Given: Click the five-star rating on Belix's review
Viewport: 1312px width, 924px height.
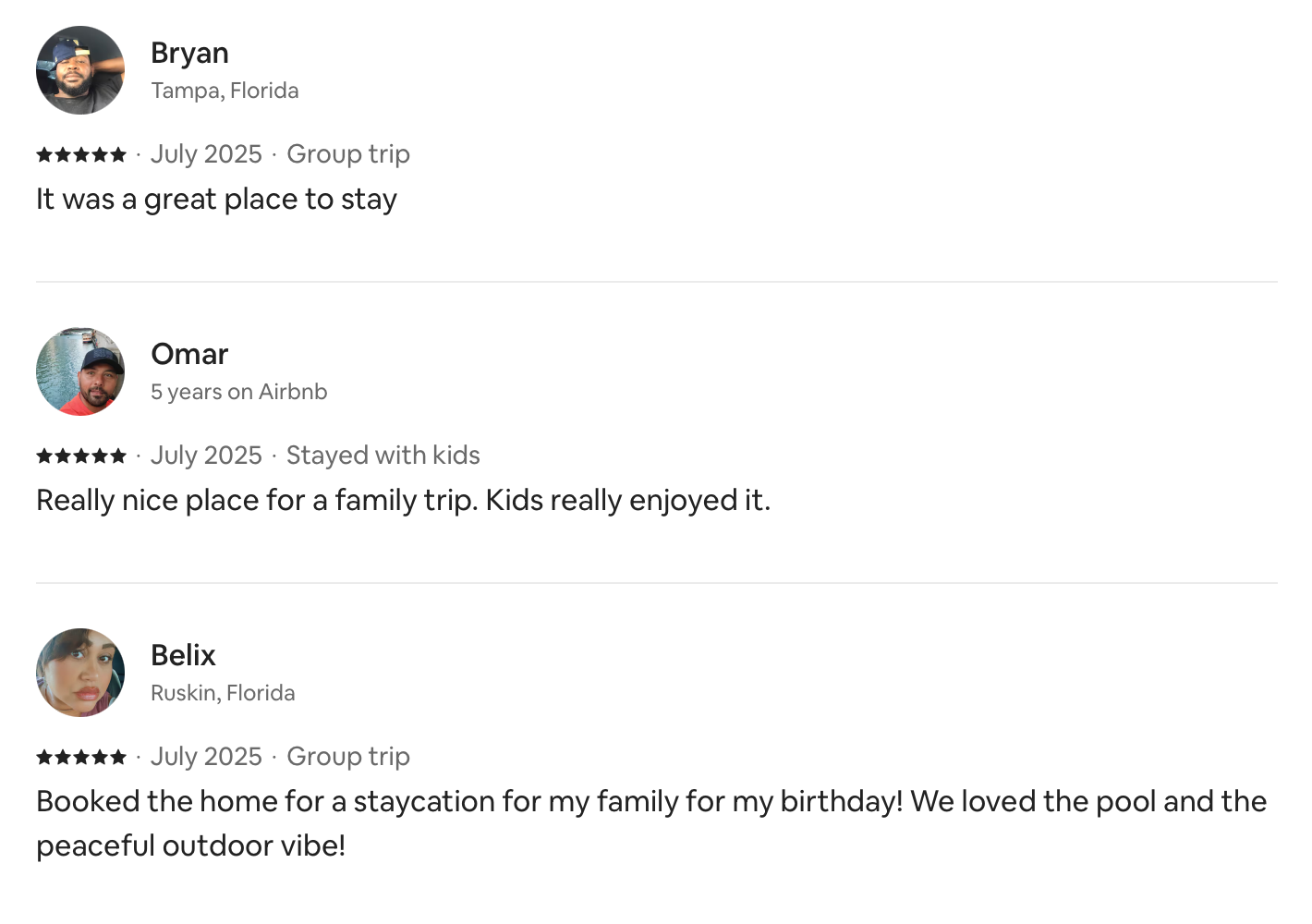Looking at the screenshot, I should click(x=81, y=757).
